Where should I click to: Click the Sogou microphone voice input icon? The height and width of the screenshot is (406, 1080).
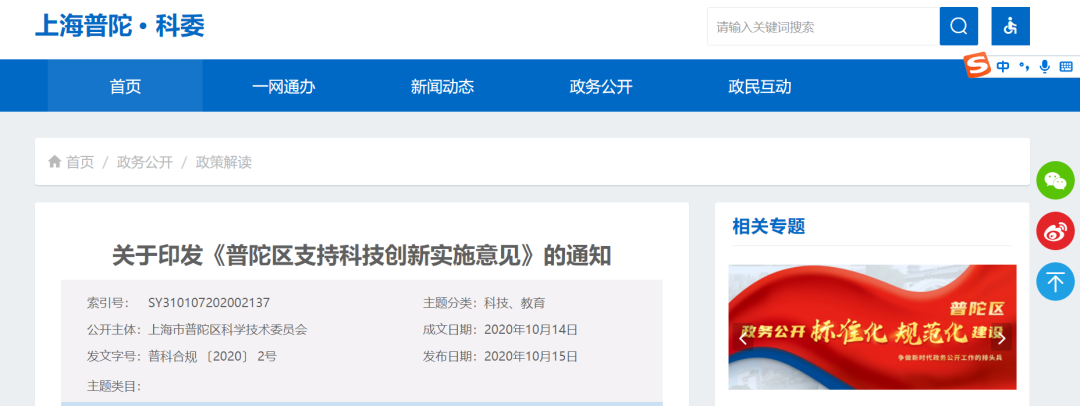[x=1045, y=66]
